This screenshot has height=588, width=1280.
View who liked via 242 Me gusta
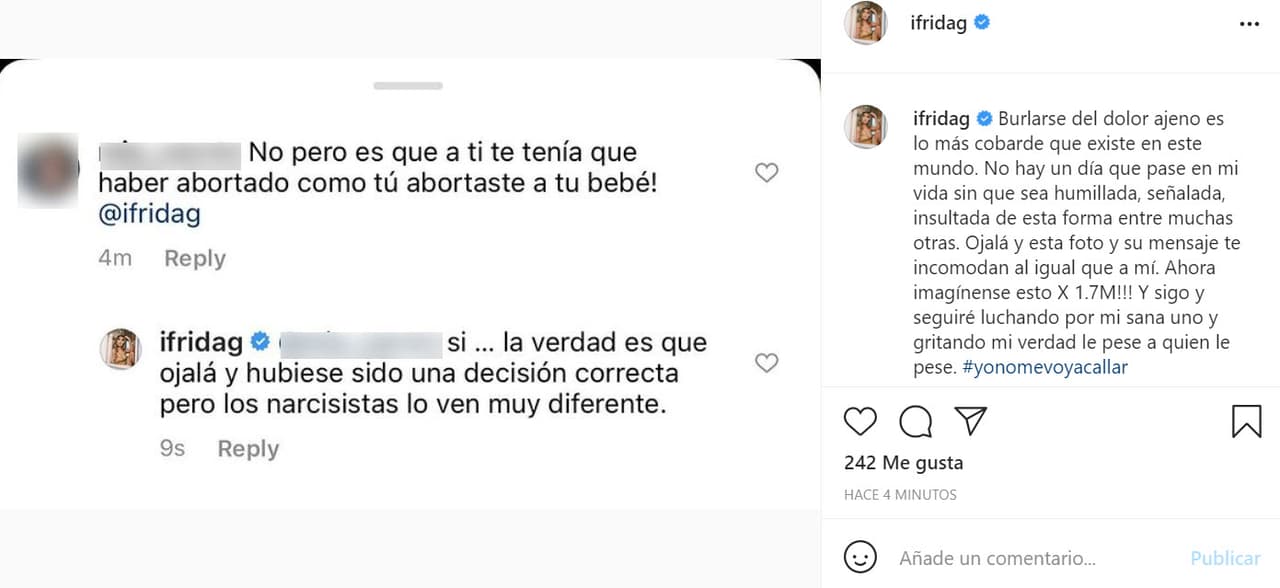(x=903, y=462)
